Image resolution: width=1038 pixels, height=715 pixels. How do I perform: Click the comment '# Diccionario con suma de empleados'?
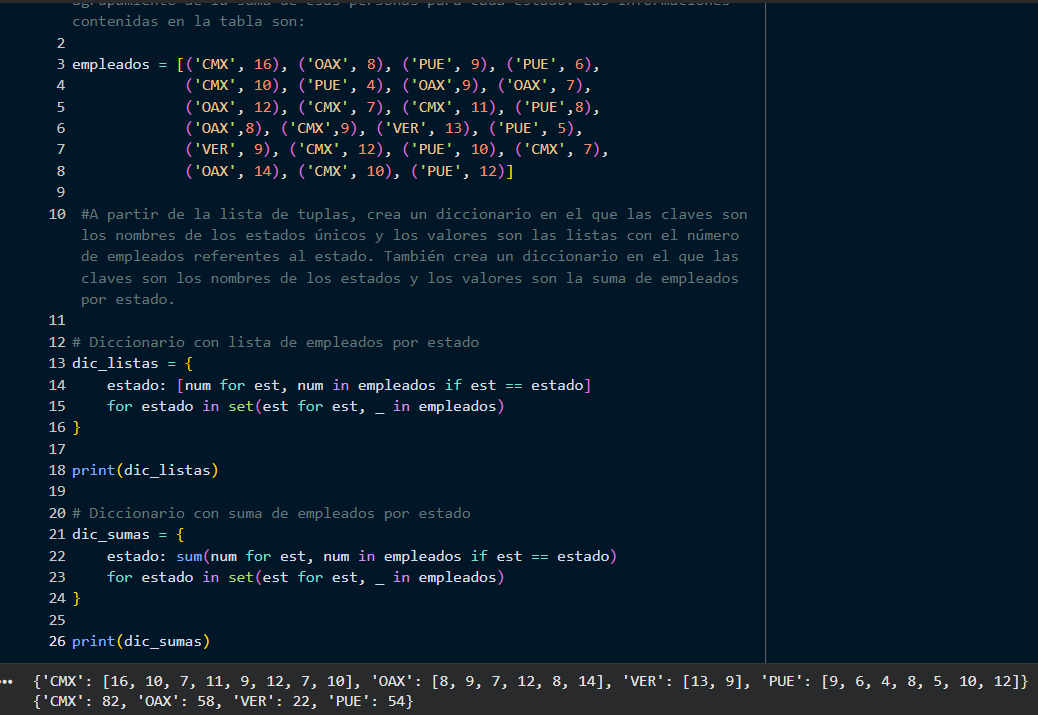pyautogui.click(x=271, y=513)
